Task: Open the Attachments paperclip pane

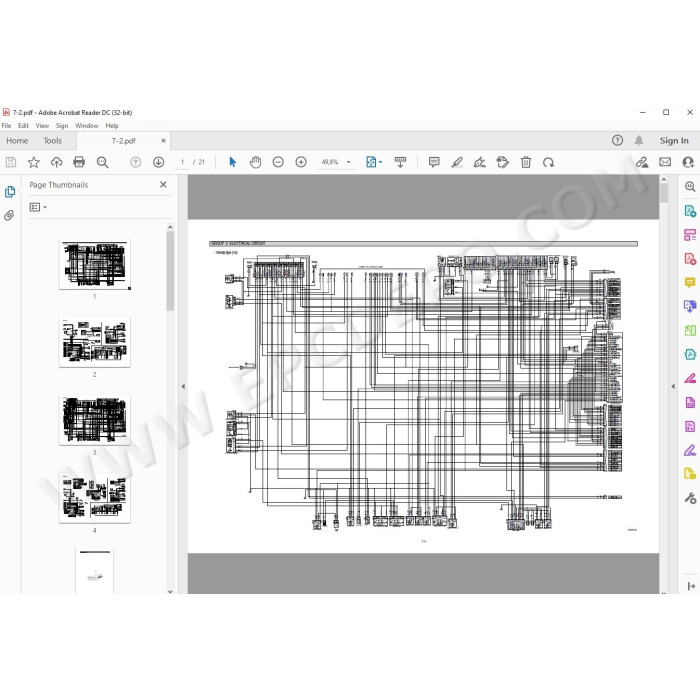Action: point(9,216)
